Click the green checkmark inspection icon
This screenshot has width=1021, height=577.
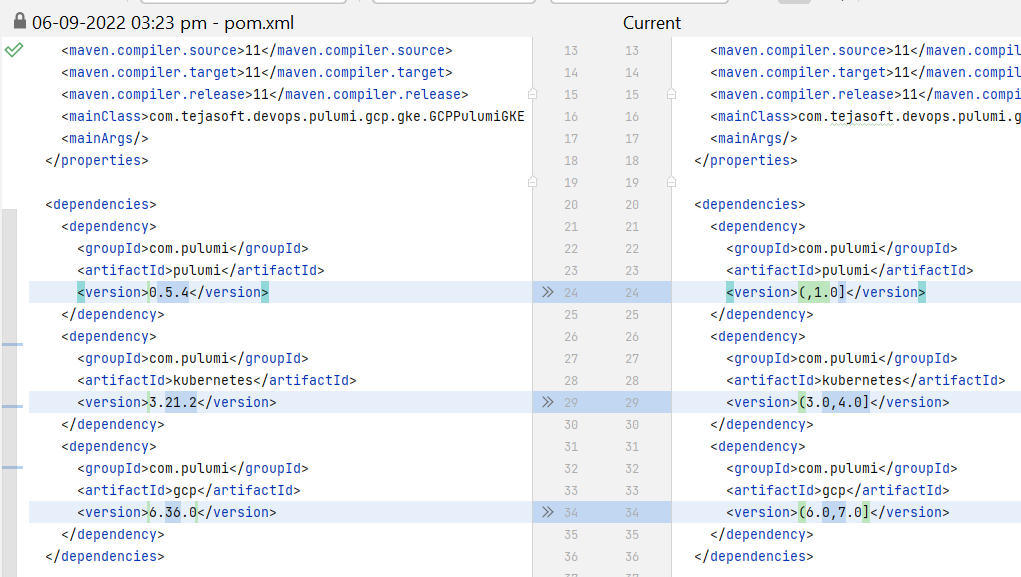pyautogui.click(x=14, y=50)
